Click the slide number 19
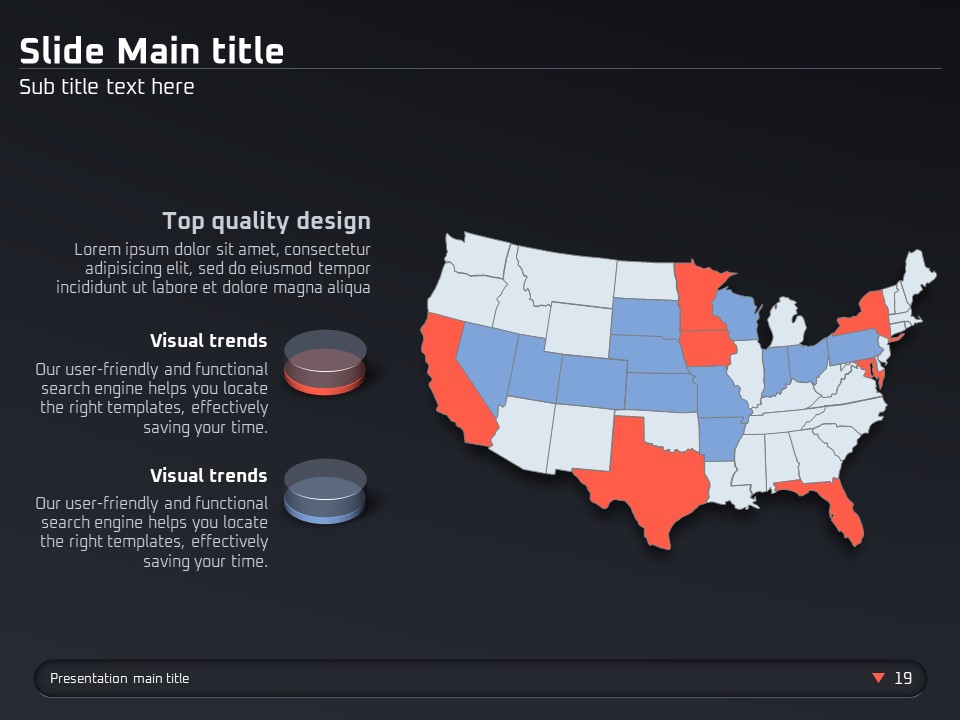 [x=903, y=678]
